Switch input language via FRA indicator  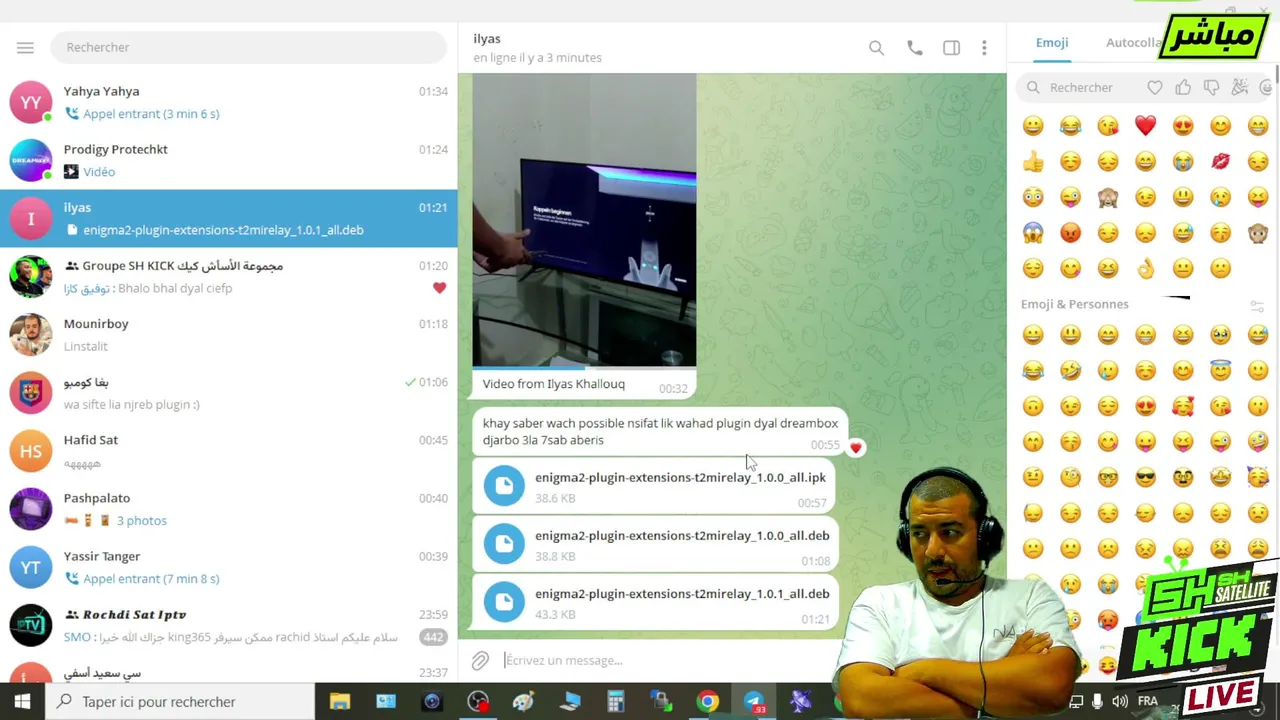click(x=1148, y=702)
